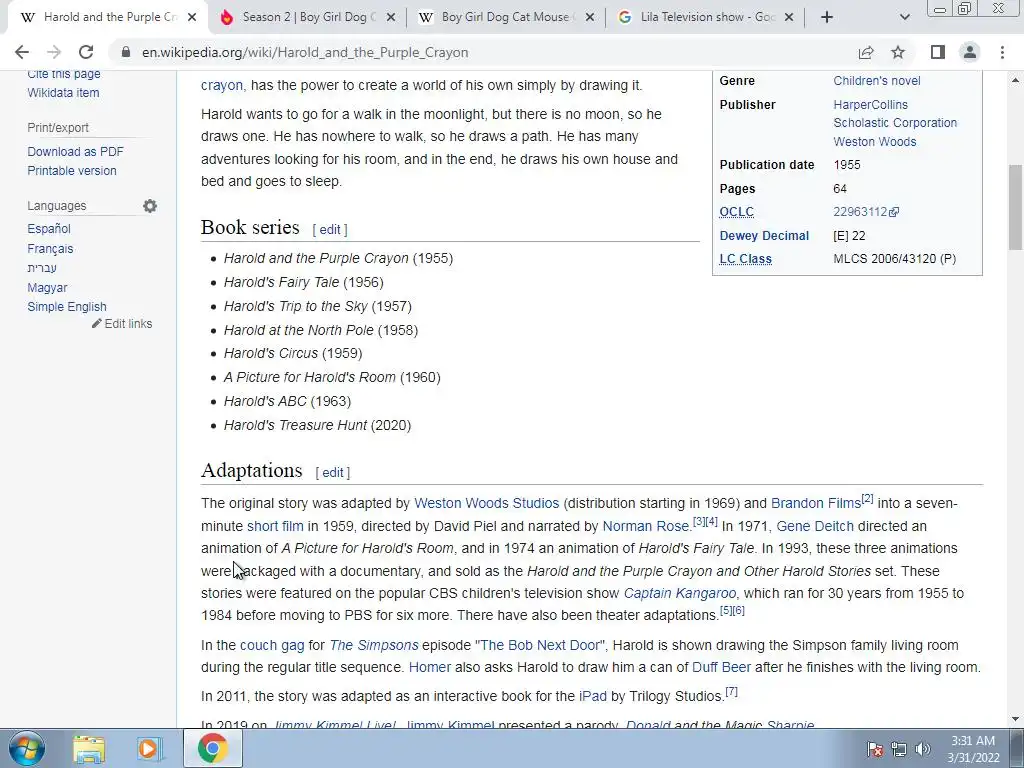The height and width of the screenshot is (768, 1024).
Task: Open the Norman Rose link
Action: [x=645, y=526]
